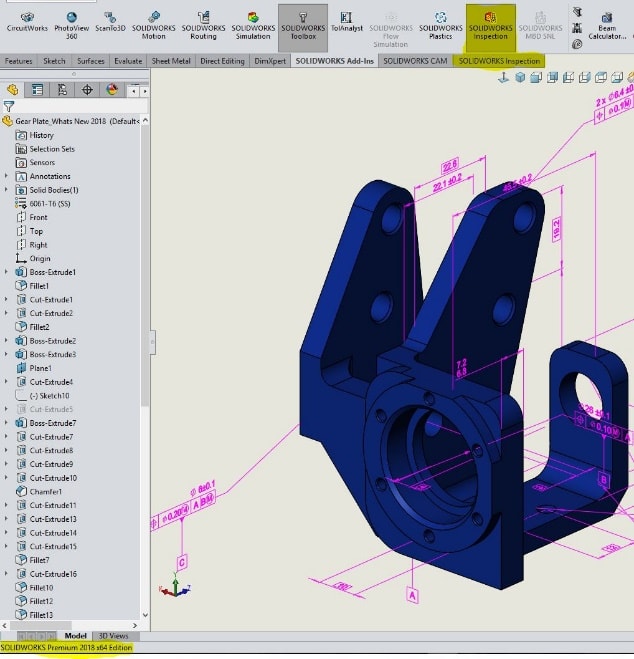Enable SOLIDWORKS Plastics add-in

(x=440, y=25)
